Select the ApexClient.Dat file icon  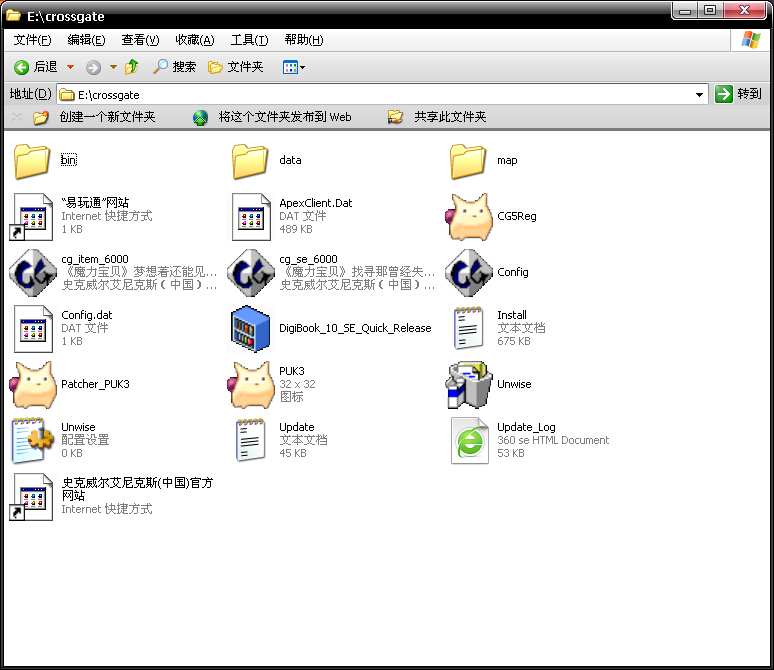[x=250, y=217]
